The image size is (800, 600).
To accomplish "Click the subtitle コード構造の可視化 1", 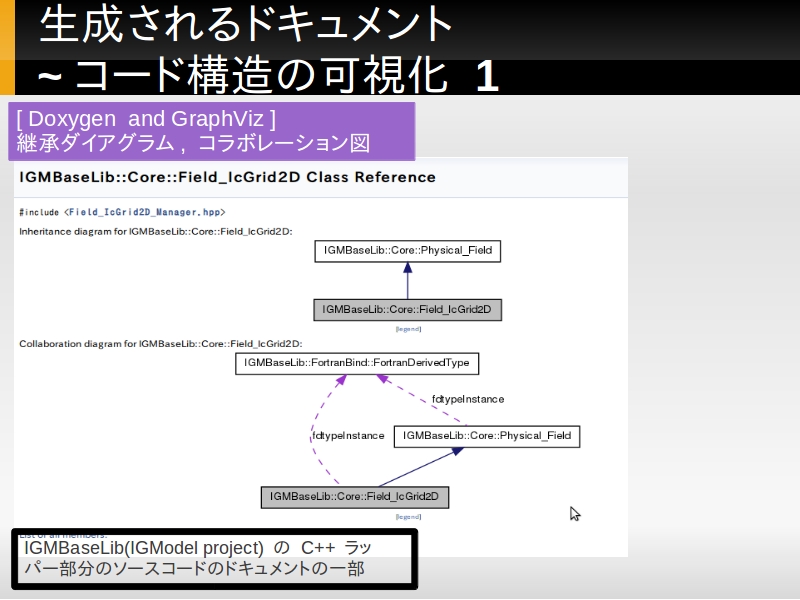I will (x=268, y=76).
